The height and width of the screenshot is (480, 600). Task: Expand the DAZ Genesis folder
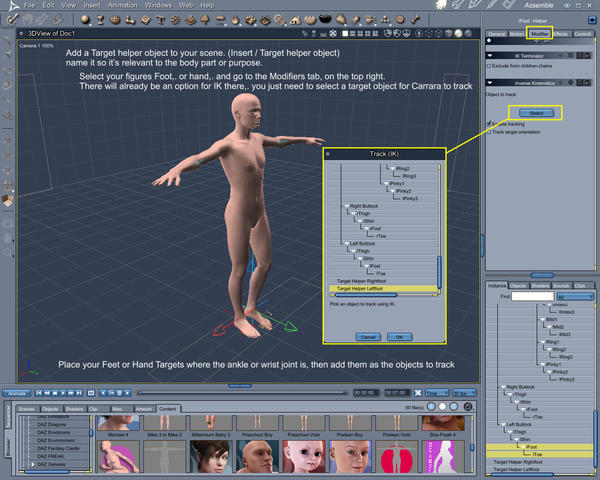pos(33,464)
